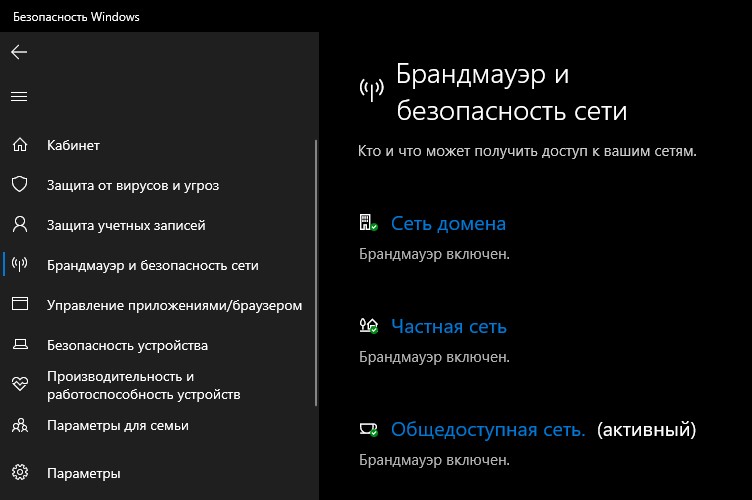Click the private network house icon
The height and width of the screenshot is (500, 752).
click(x=368, y=326)
